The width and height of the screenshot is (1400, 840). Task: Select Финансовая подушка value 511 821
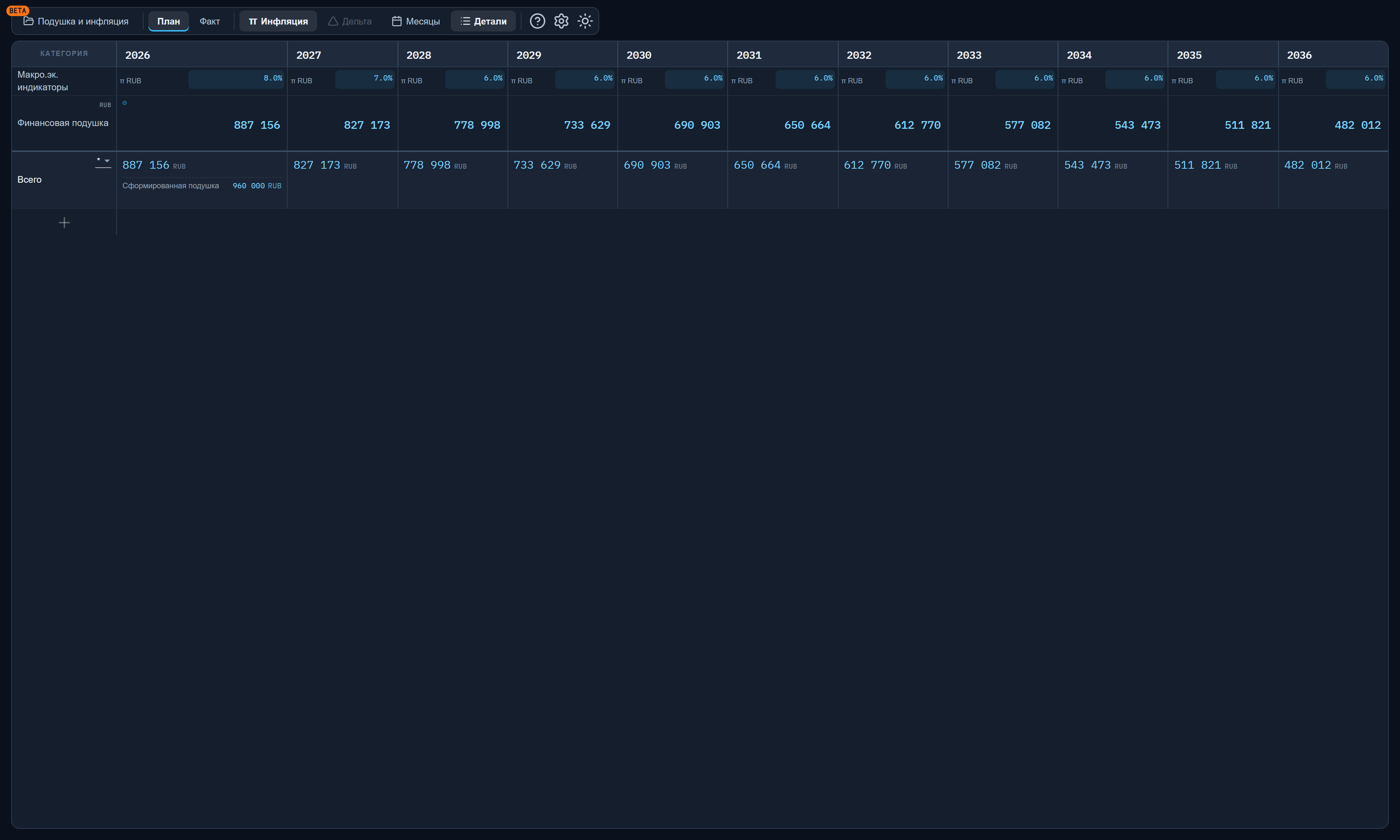[1248, 125]
